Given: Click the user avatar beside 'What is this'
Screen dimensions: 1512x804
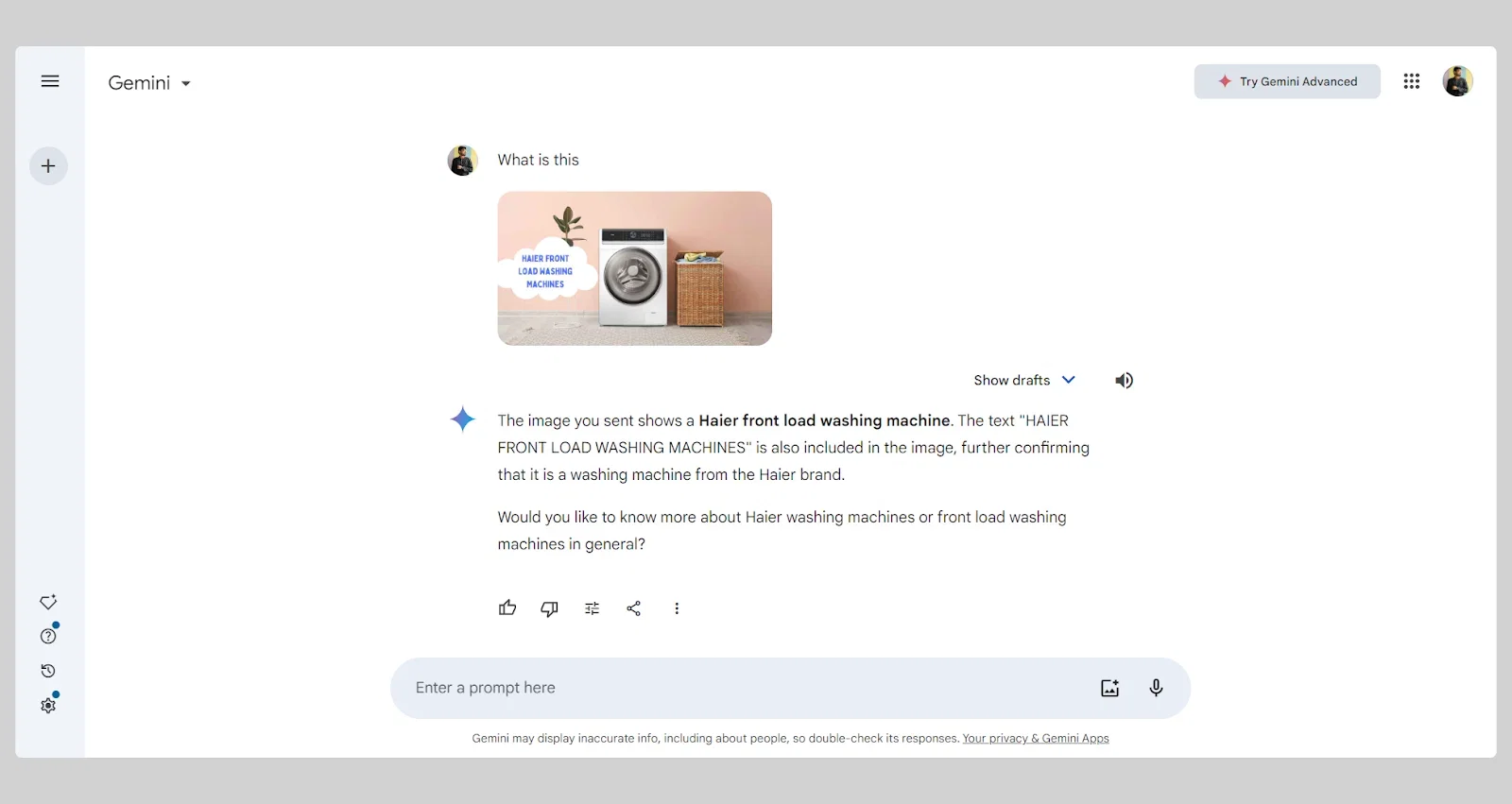Looking at the screenshot, I should tap(463, 161).
